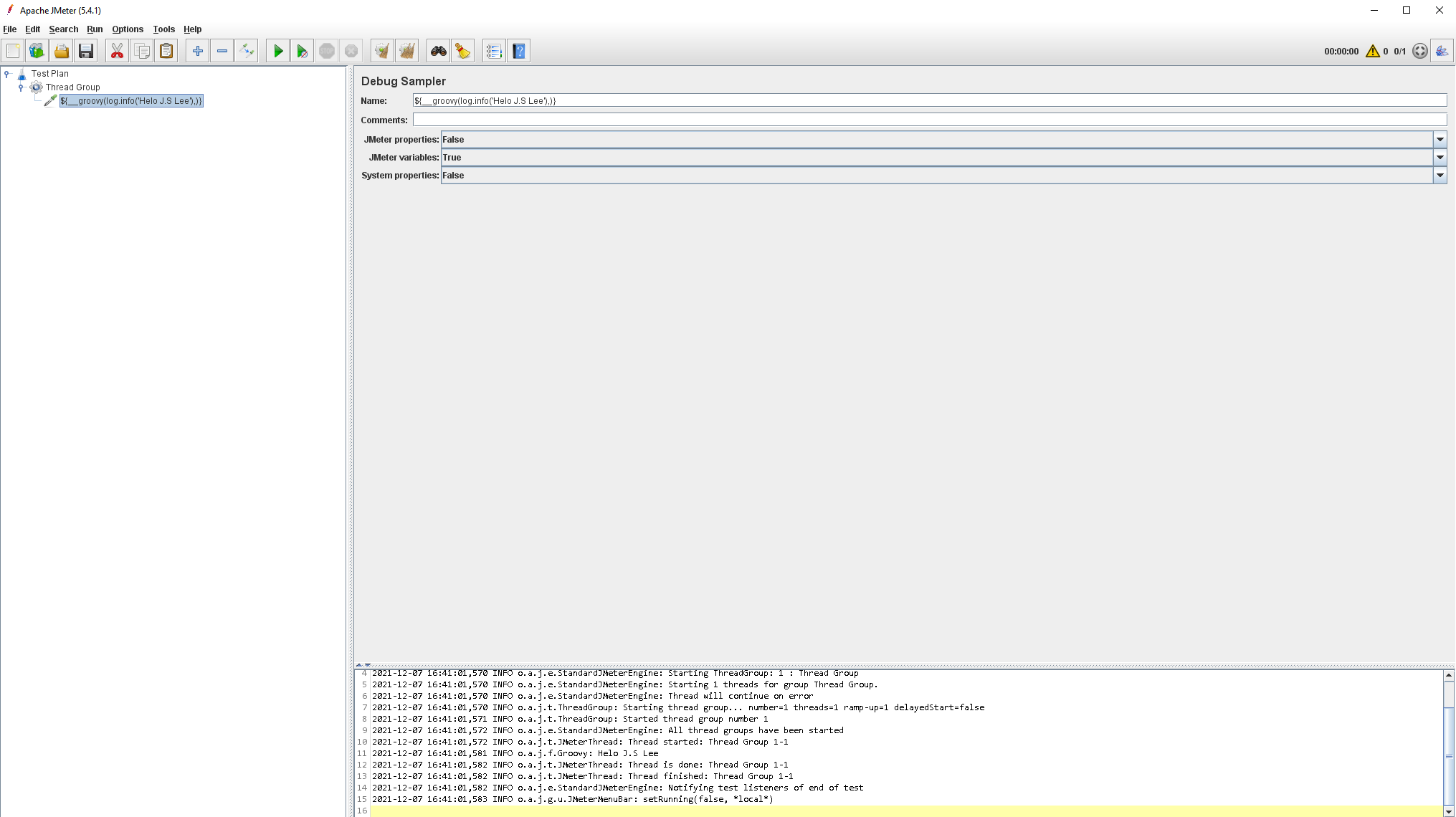Click the Clear All broom icon
The width and height of the screenshot is (1456, 817).
[x=407, y=51]
